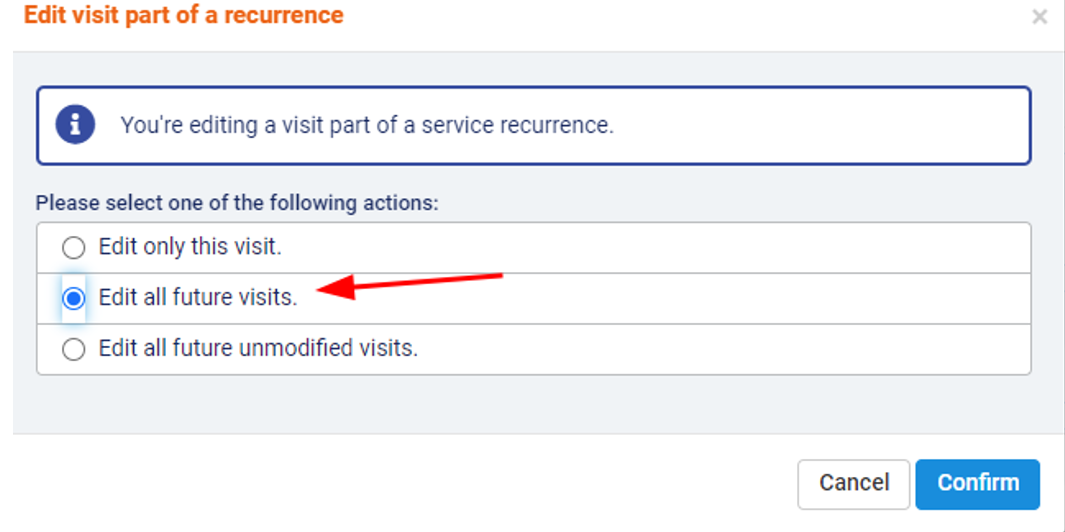Click the blue info icon in the banner

pos(75,125)
